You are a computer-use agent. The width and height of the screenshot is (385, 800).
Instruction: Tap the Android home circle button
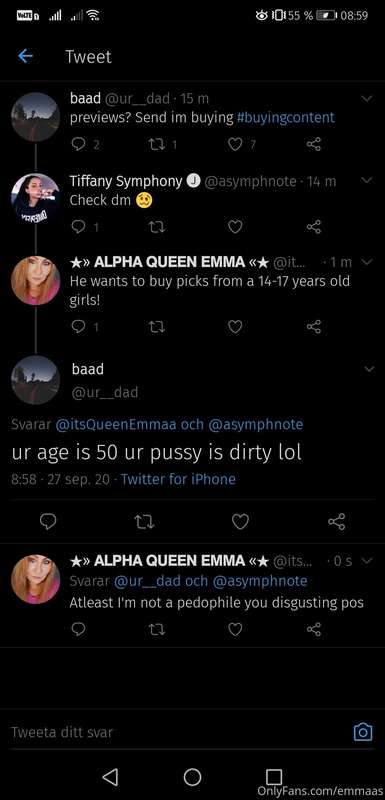(192, 777)
